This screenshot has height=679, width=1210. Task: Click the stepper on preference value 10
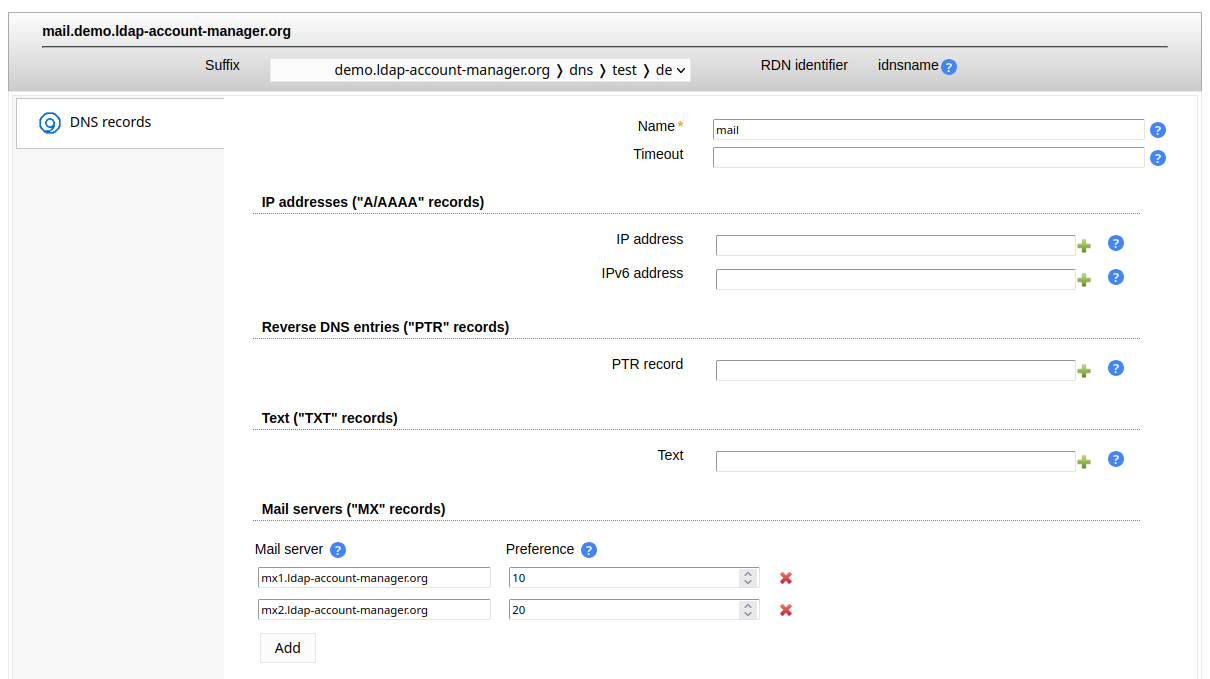[x=747, y=578]
